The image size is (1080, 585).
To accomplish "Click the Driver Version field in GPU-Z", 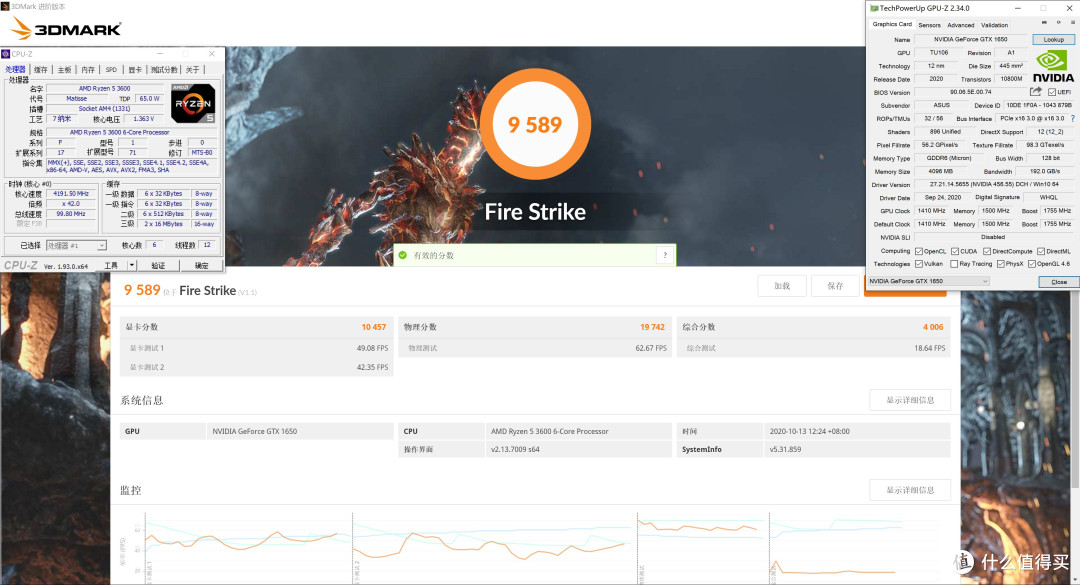I will pos(994,185).
